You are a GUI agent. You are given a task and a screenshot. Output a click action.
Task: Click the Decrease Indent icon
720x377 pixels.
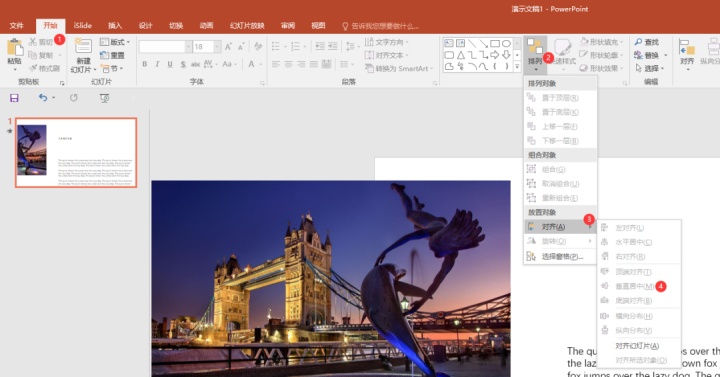[320, 46]
